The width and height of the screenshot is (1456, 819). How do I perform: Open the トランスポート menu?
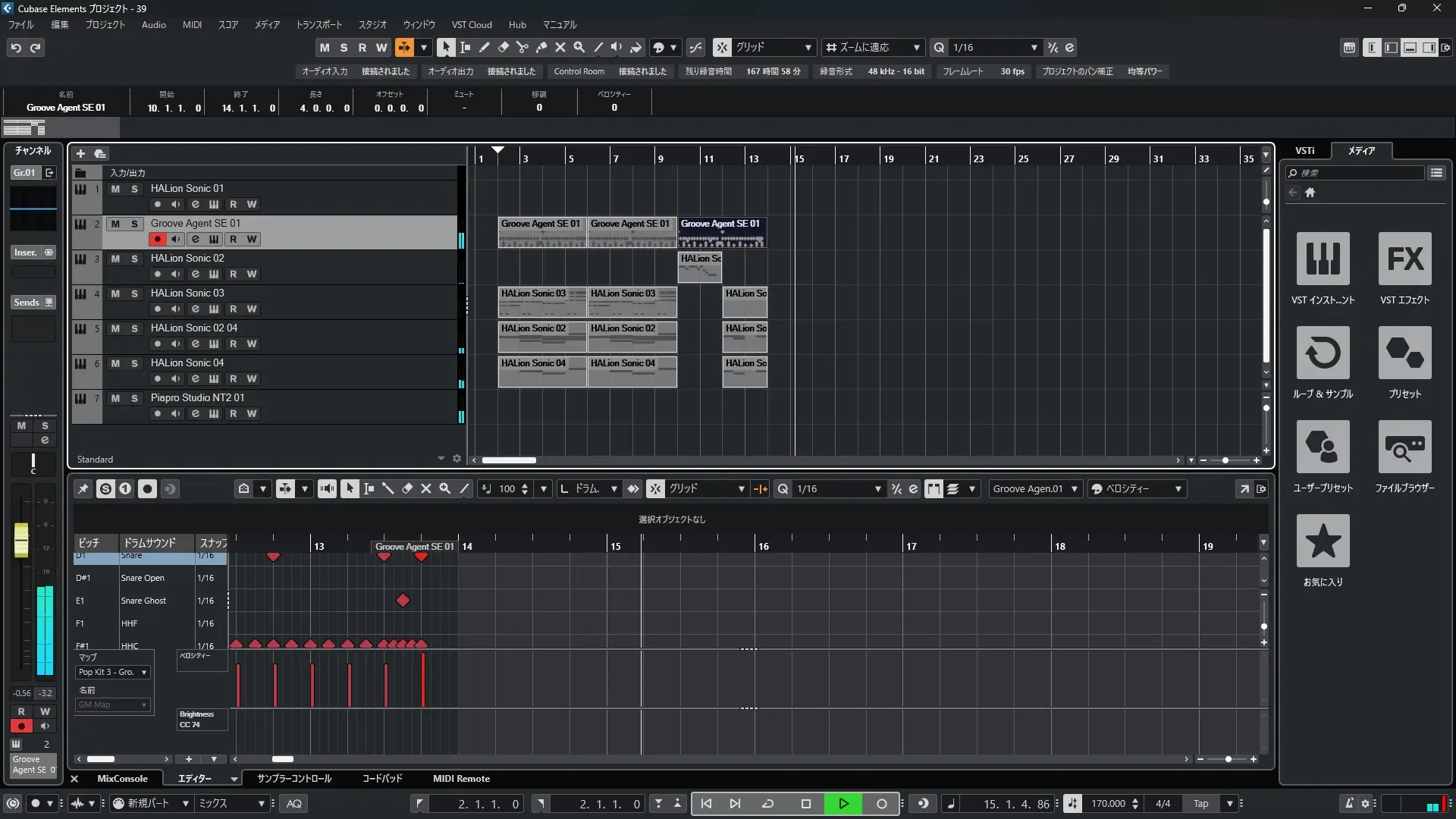tap(318, 25)
